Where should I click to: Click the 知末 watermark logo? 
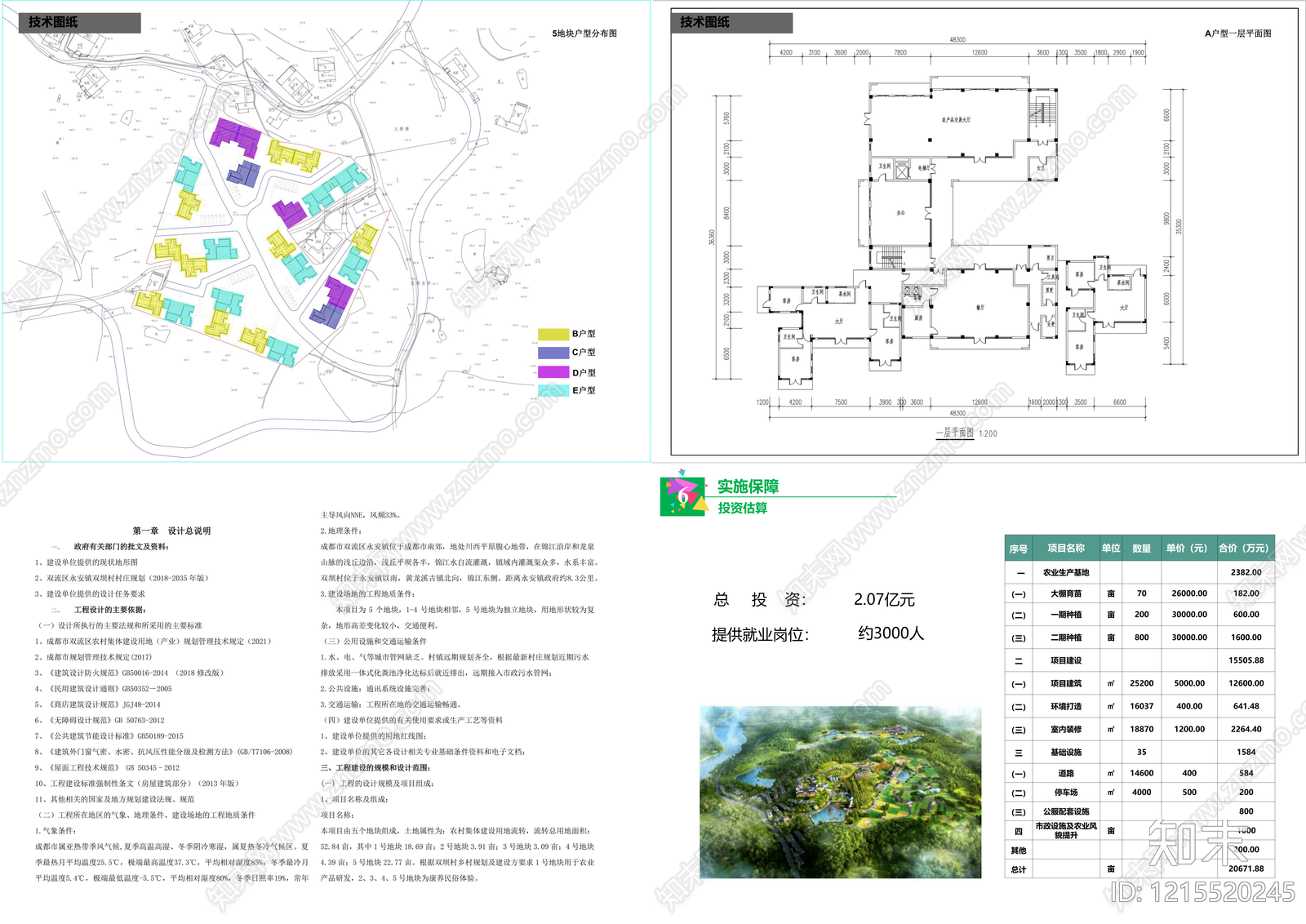point(1198,842)
